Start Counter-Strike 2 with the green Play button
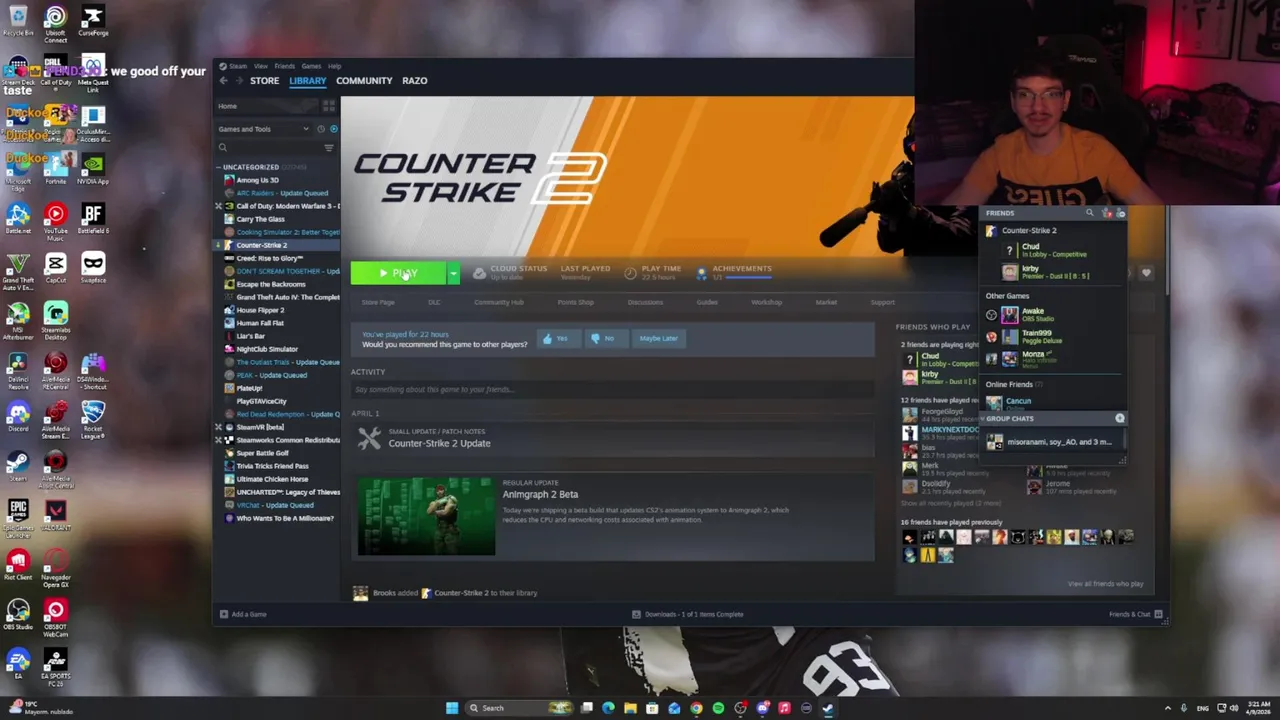This screenshot has height=720, width=1280. click(398, 273)
